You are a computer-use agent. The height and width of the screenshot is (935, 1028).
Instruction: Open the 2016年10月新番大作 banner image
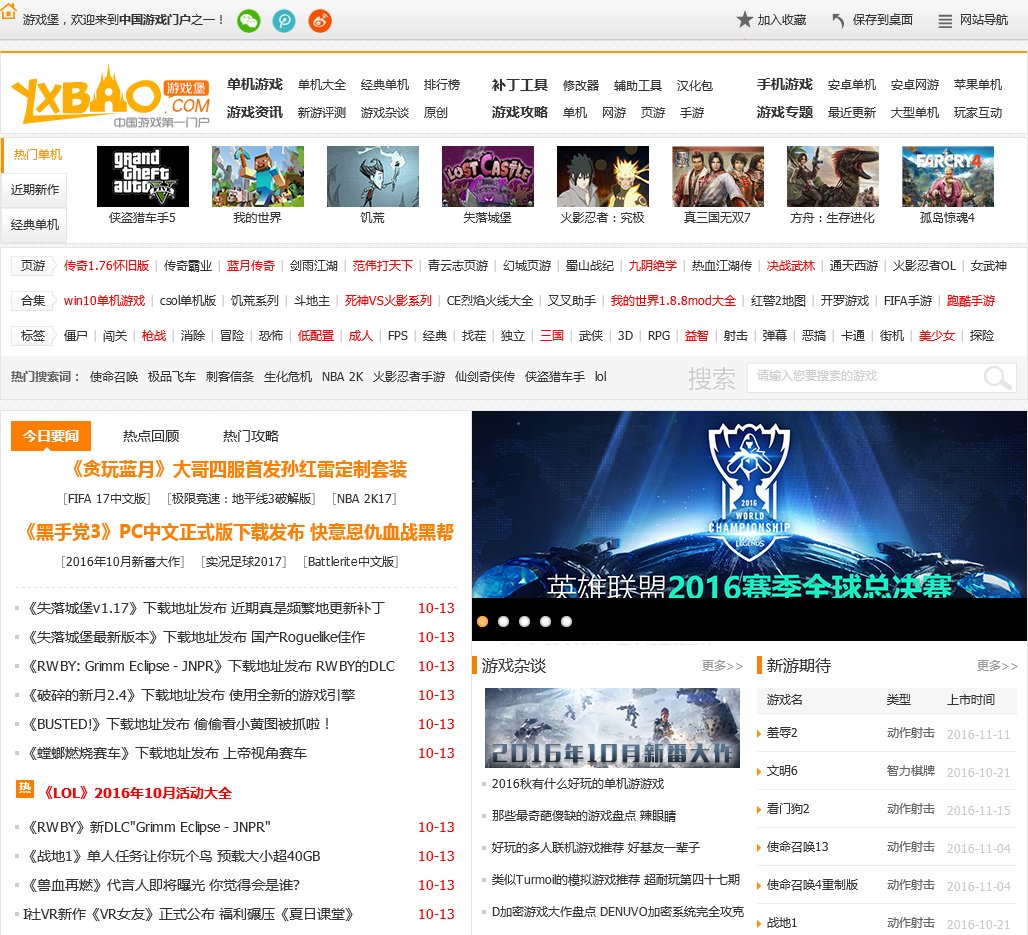[612, 728]
